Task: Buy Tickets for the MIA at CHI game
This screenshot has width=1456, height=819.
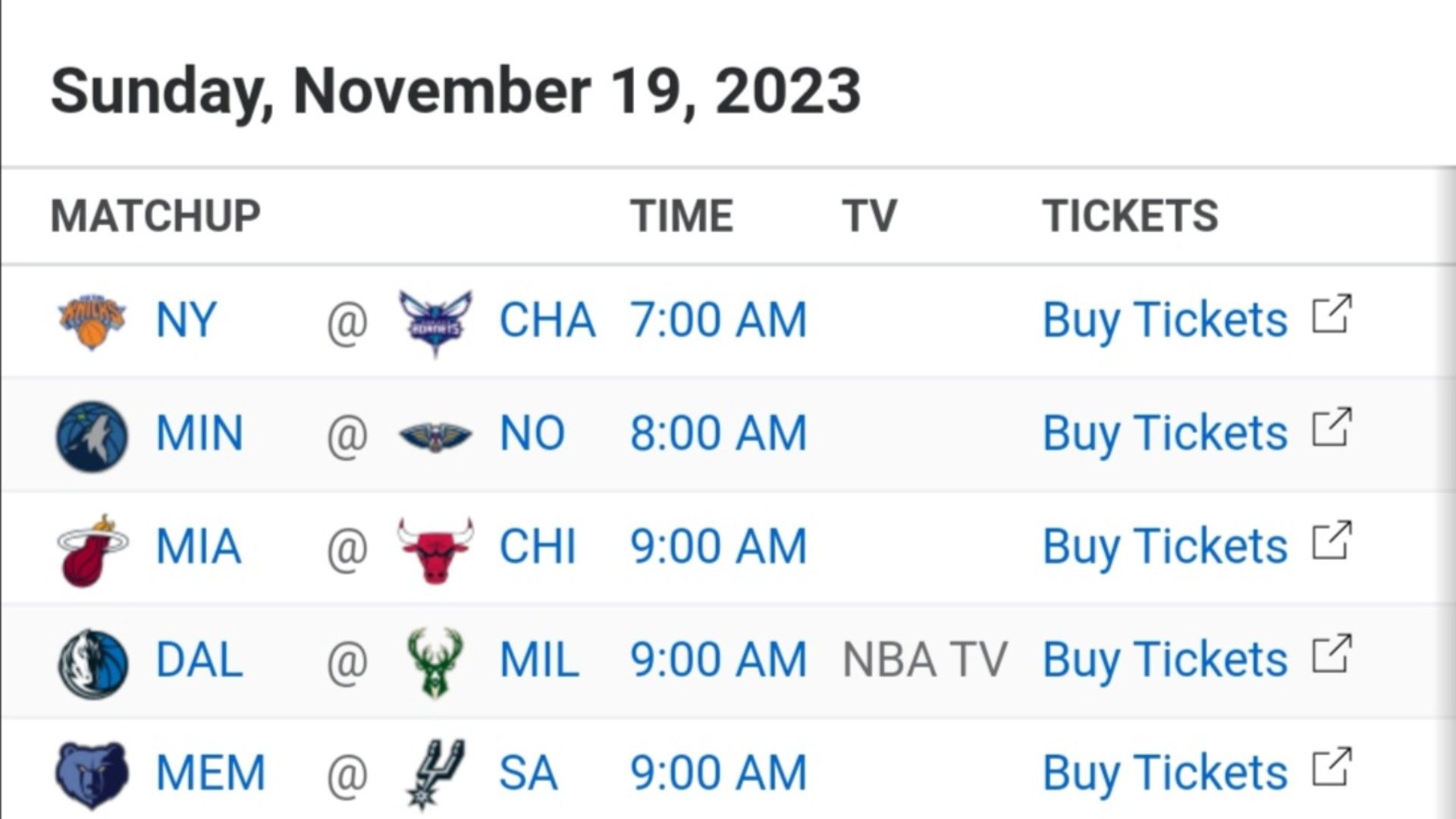Action: tap(1165, 547)
